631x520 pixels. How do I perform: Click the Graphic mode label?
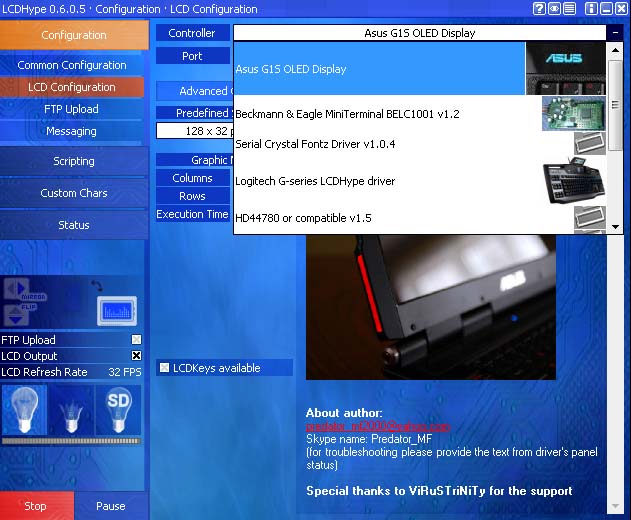[x=195, y=160]
